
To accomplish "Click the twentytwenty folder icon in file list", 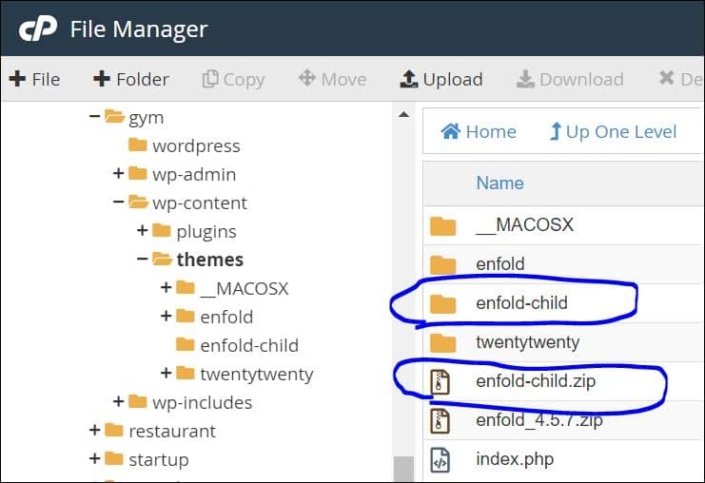I will (x=442, y=343).
